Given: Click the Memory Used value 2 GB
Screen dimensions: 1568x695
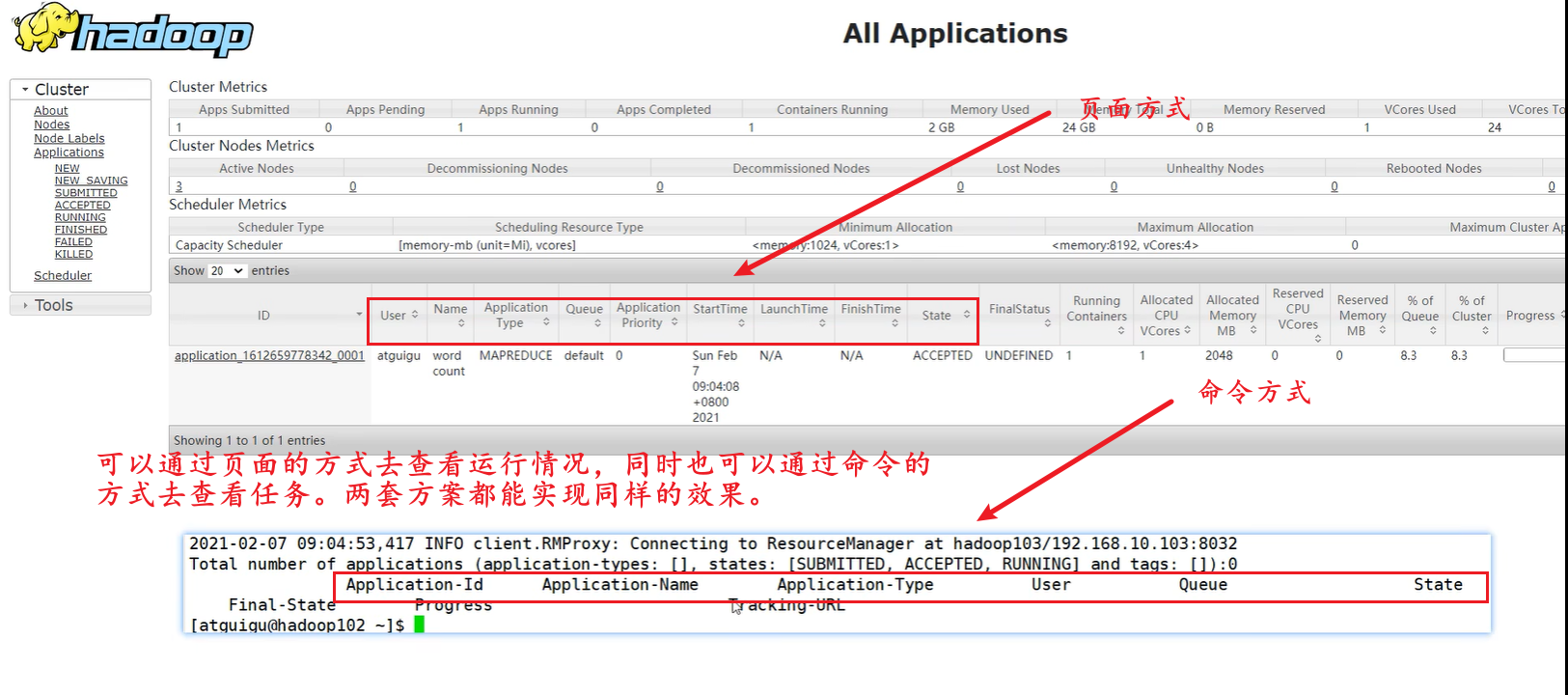Looking at the screenshot, I should 942,127.
